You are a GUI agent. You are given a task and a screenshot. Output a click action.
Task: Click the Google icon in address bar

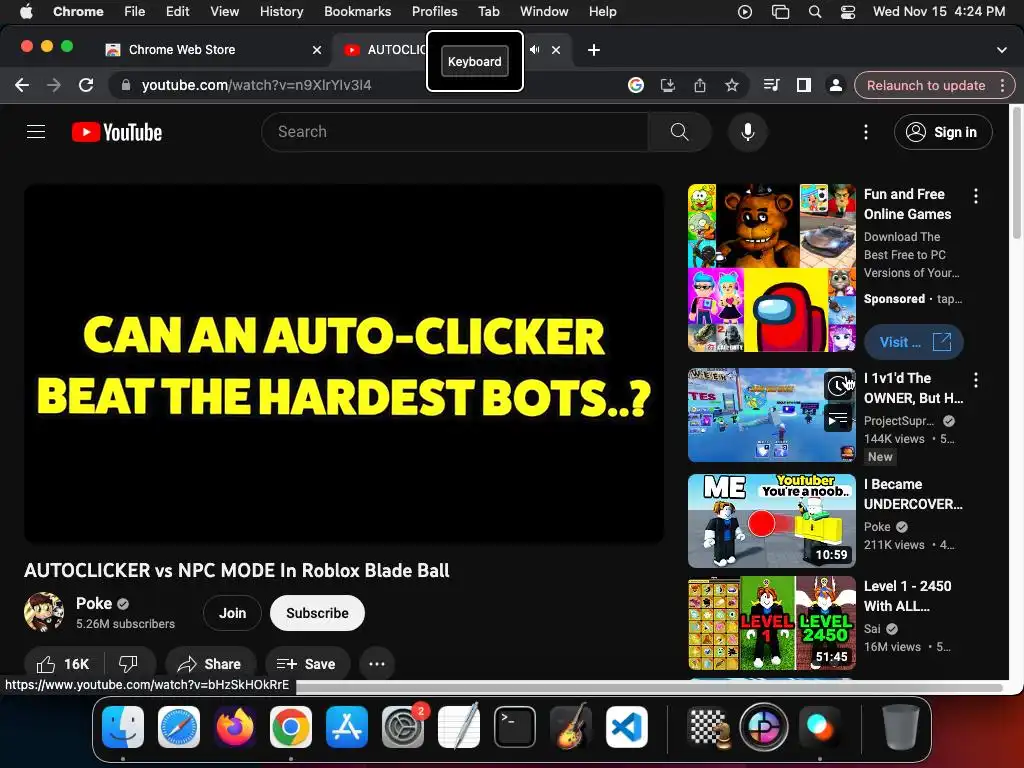[x=635, y=85]
